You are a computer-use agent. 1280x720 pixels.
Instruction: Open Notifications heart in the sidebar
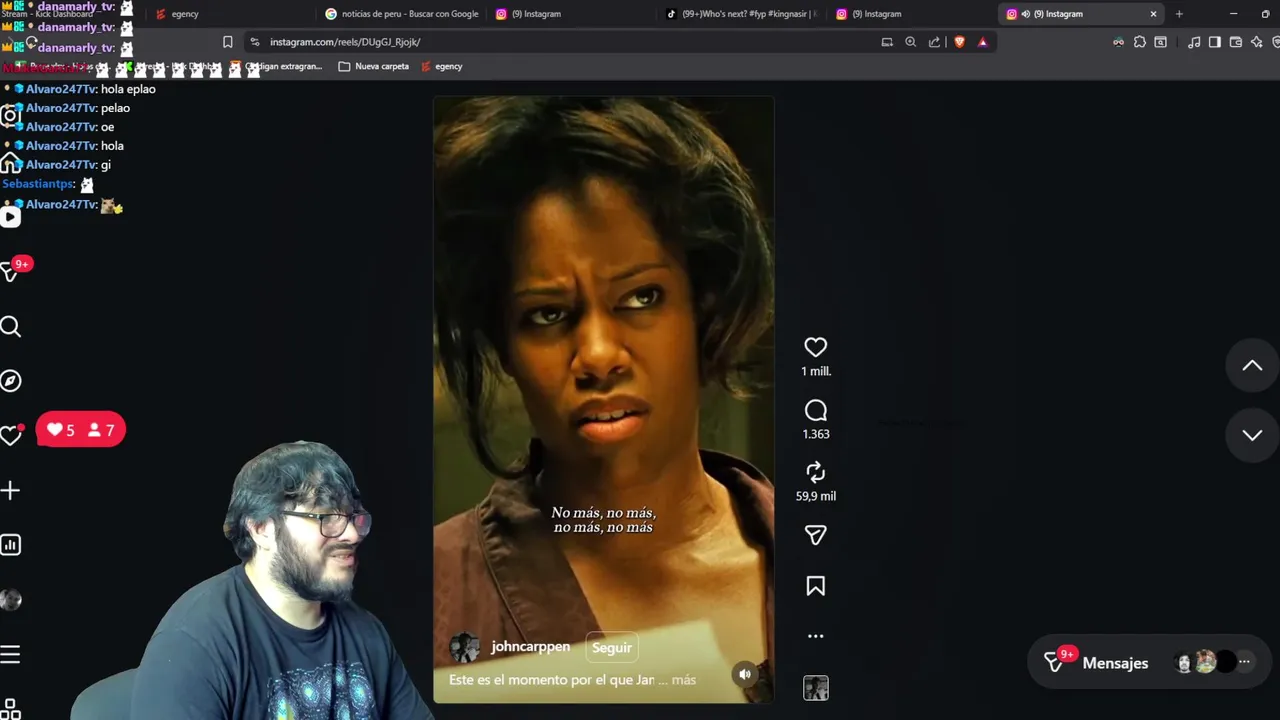point(11,435)
